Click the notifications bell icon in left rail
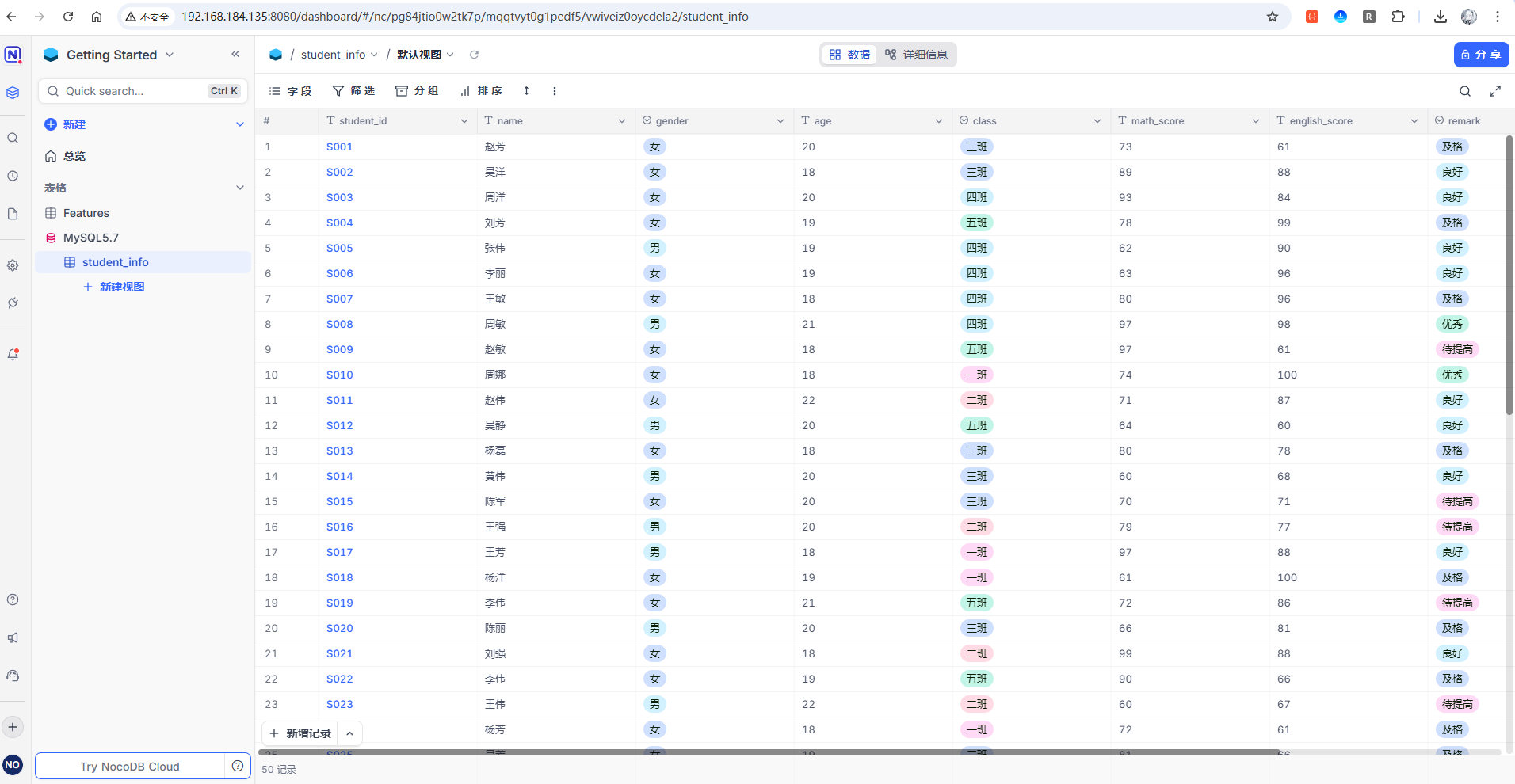 pyautogui.click(x=13, y=354)
